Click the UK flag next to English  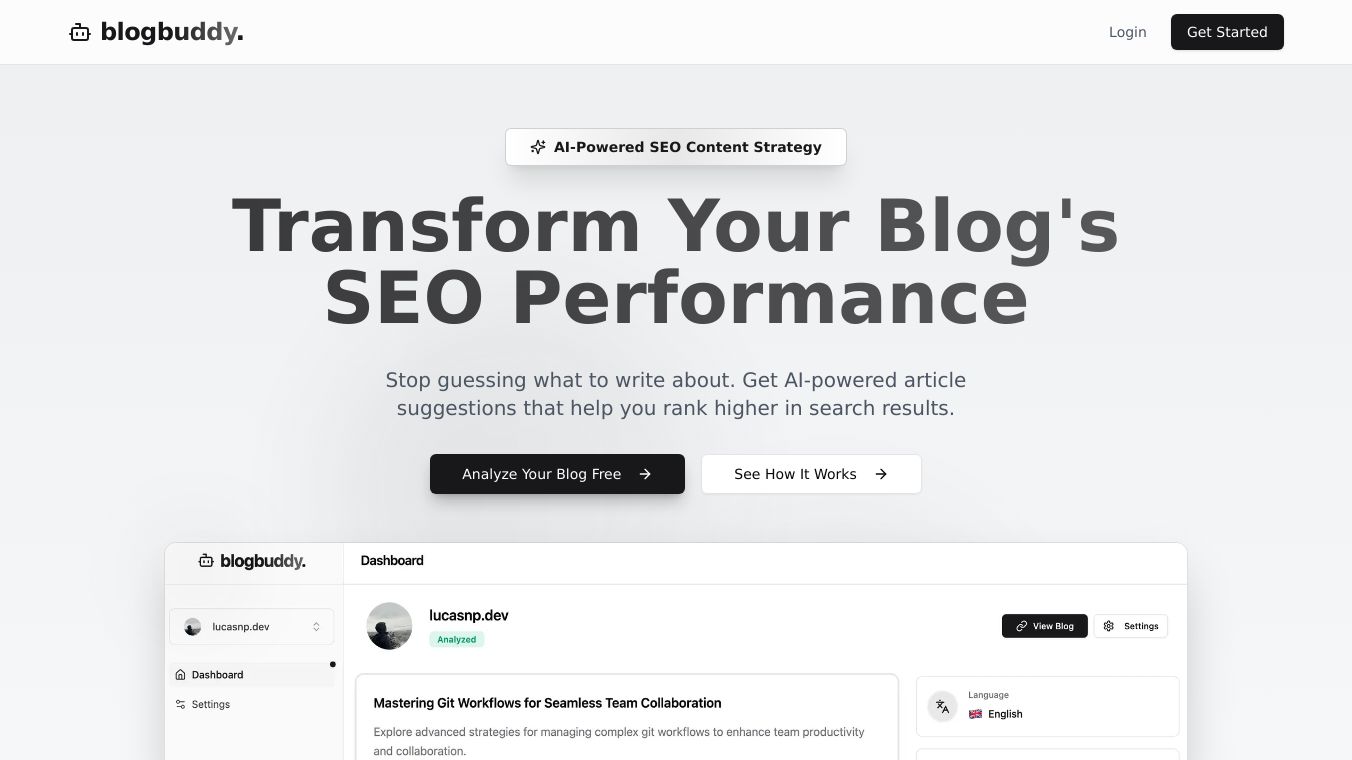point(975,714)
